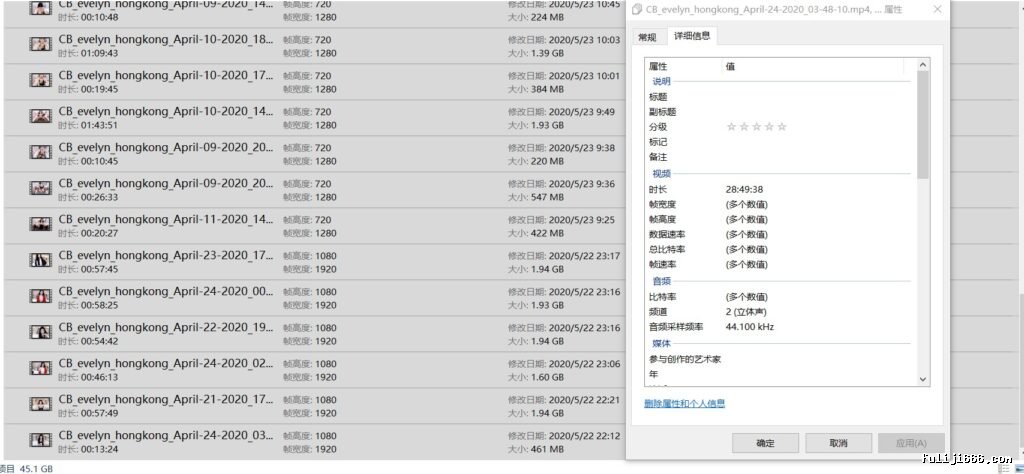The image size is (1024, 474).
Task: Click the 45.1 GB status bar text
Action: tap(37, 468)
